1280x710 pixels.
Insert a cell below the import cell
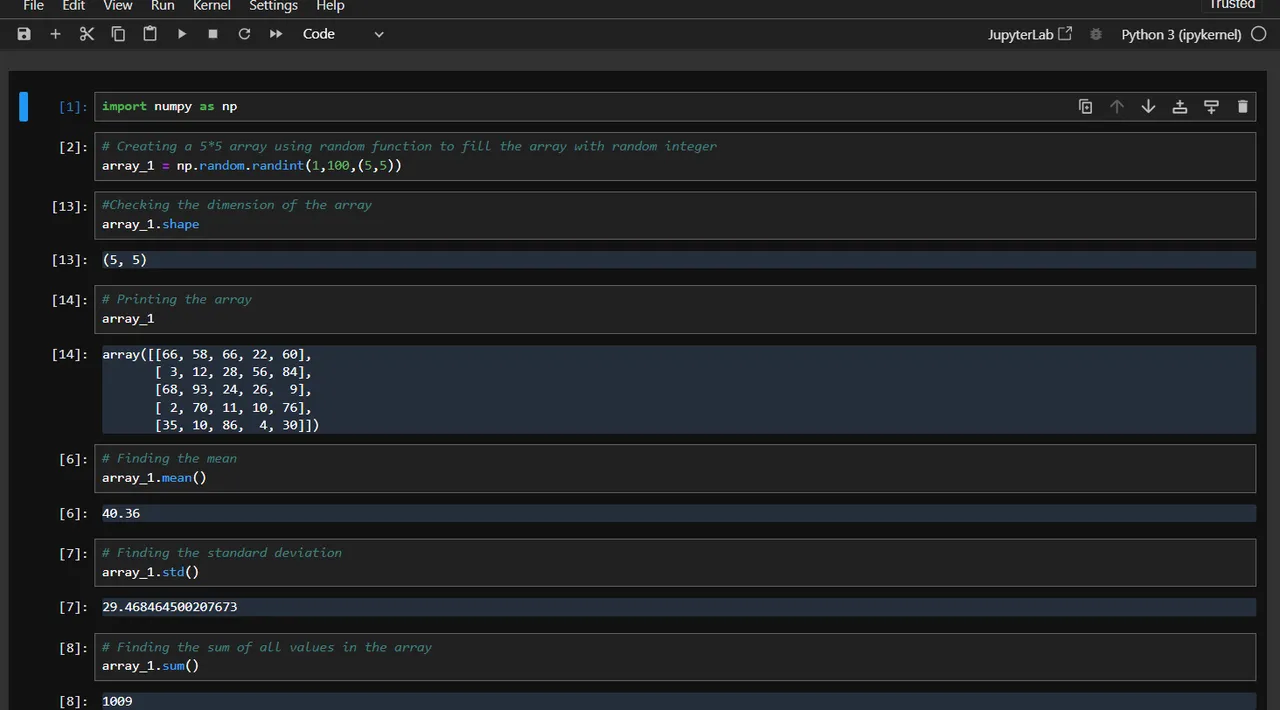point(1211,107)
